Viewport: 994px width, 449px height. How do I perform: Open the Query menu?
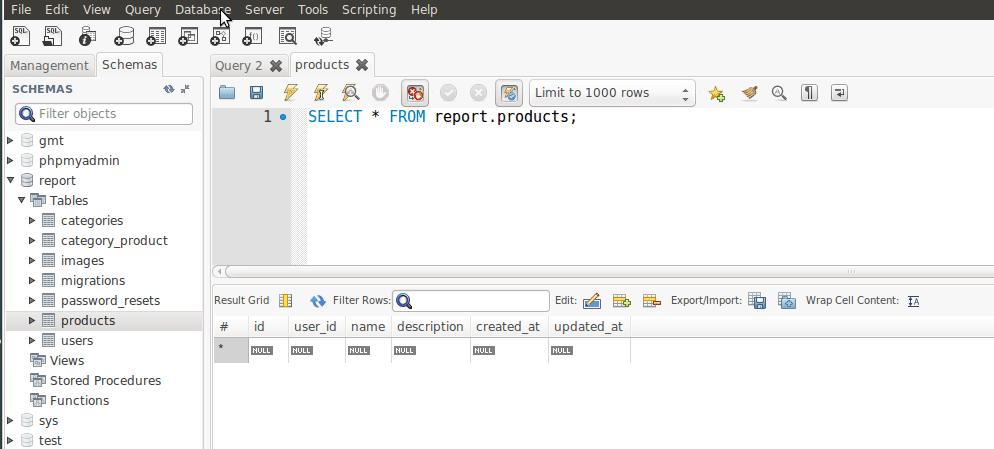tap(143, 10)
